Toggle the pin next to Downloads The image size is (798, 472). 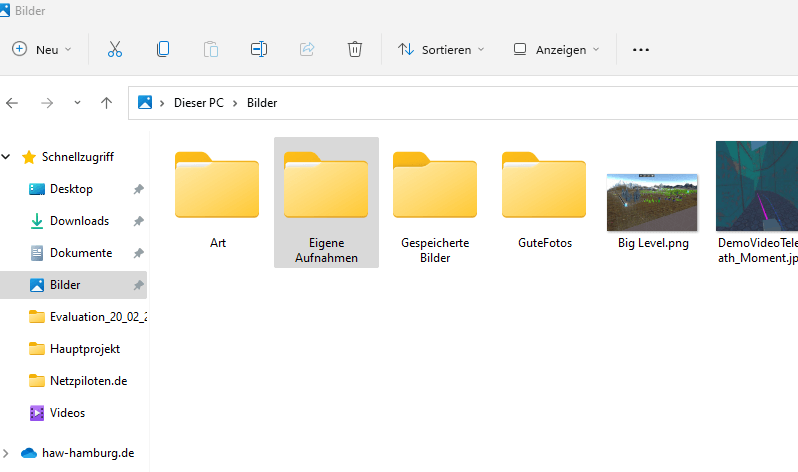click(x=138, y=221)
